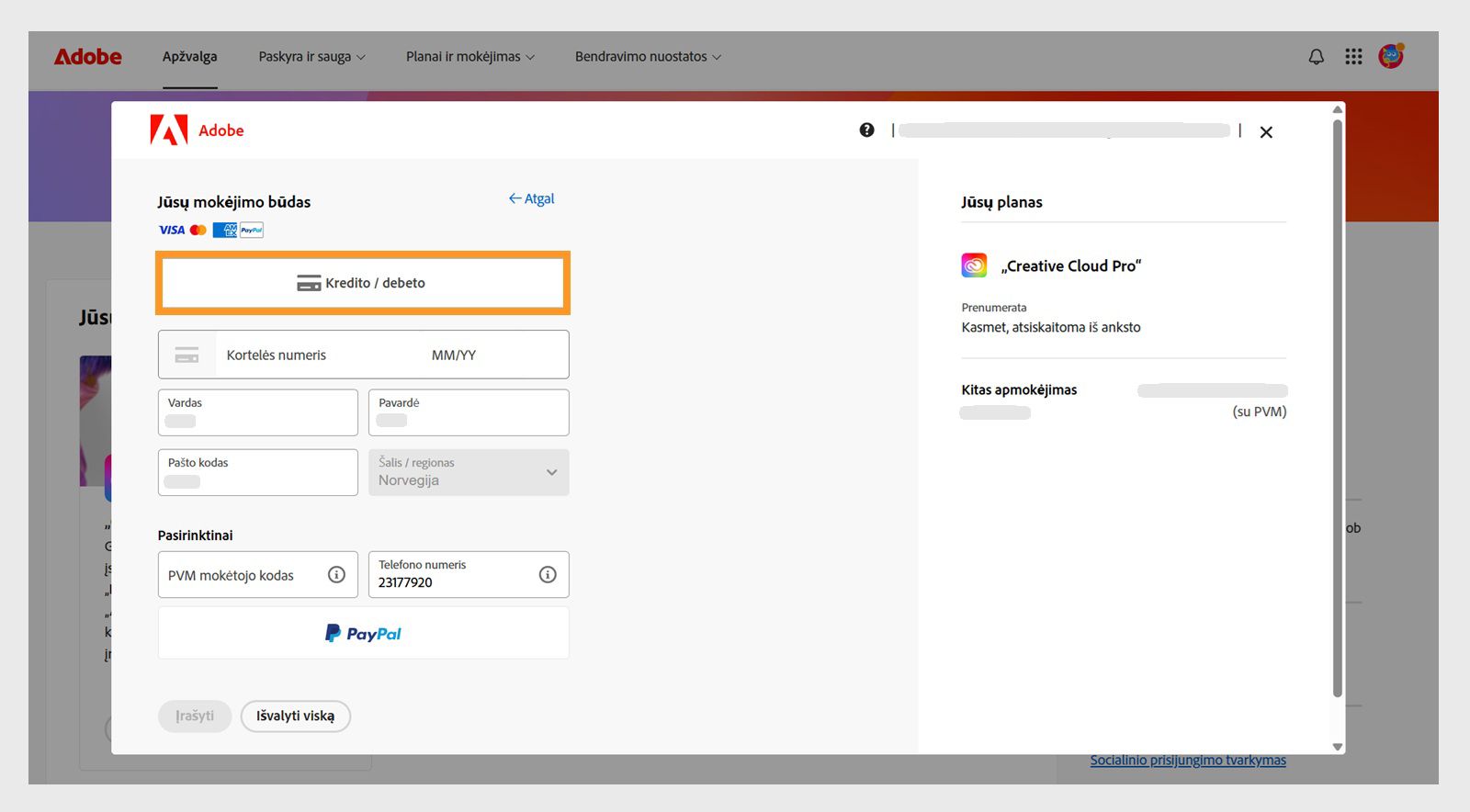Choose PayPal as payment method
The height and width of the screenshot is (812, 1470).
363,633
